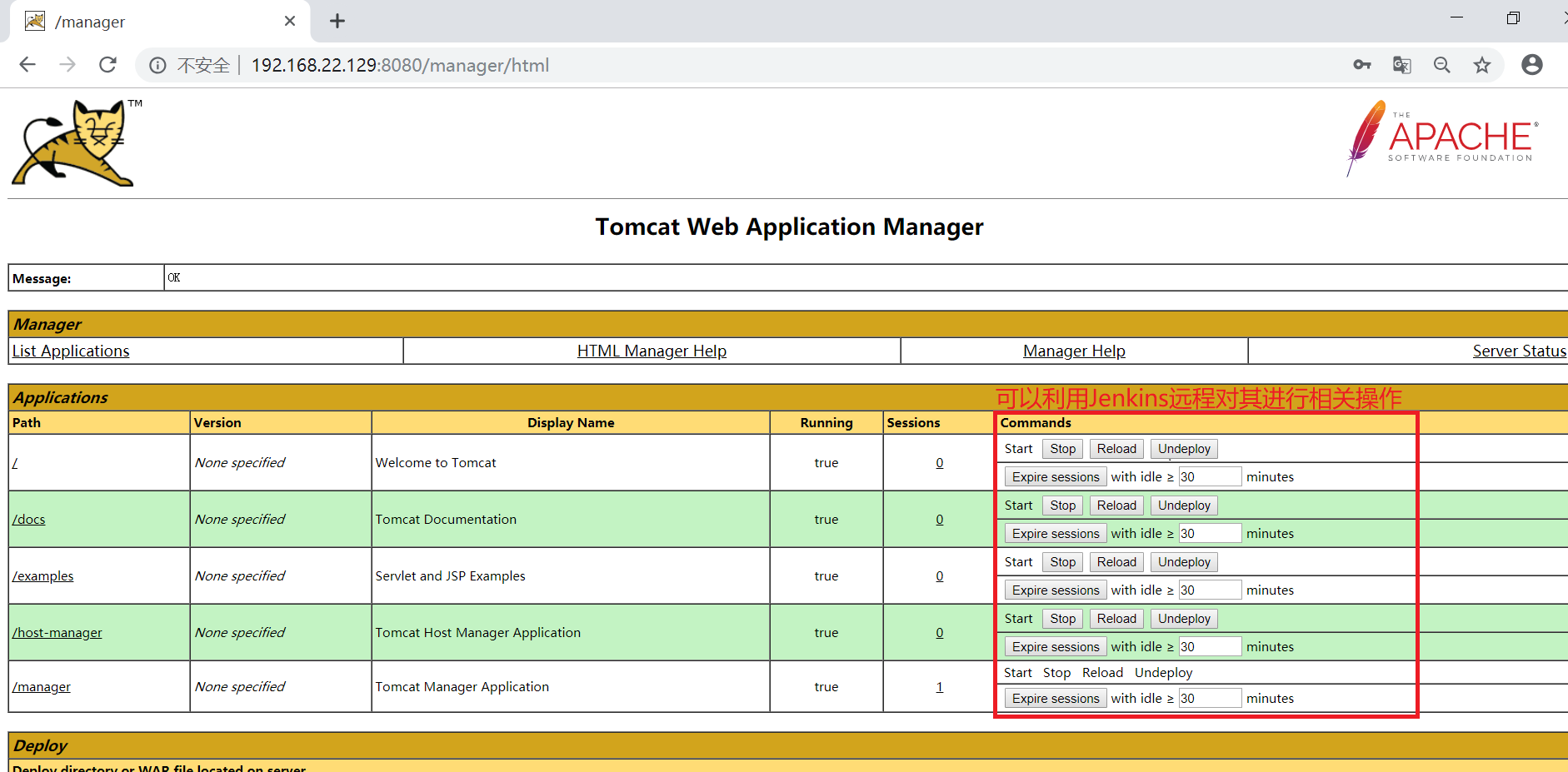
Task: Click the translate page icon
Action: [x=1402, y=65]
